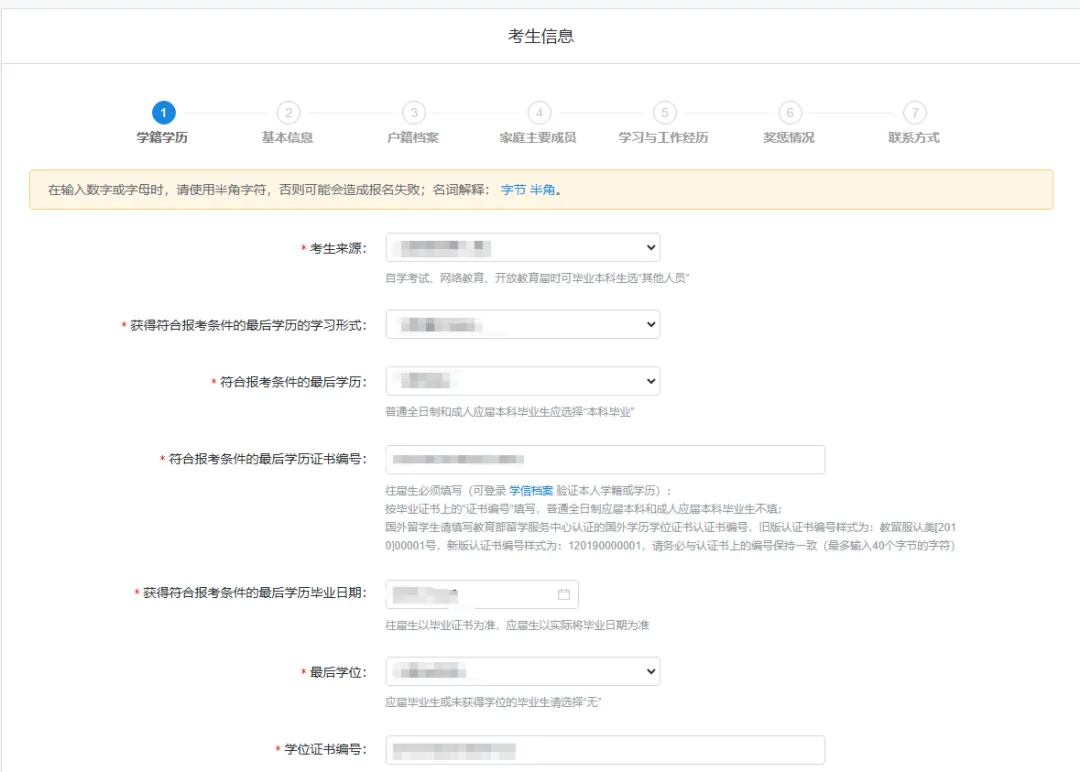Go to the 家庭主要成员 step label
This screenshot has height=772, width=1080.
tap(538, 138)
